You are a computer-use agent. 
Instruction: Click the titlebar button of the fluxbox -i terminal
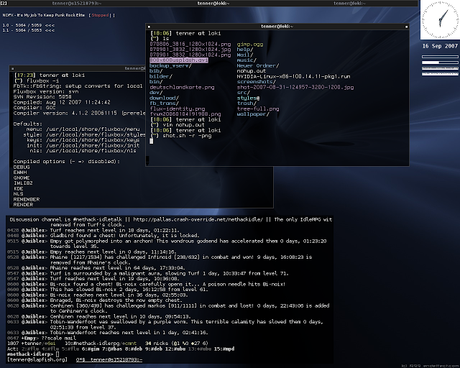click(13, 69)
